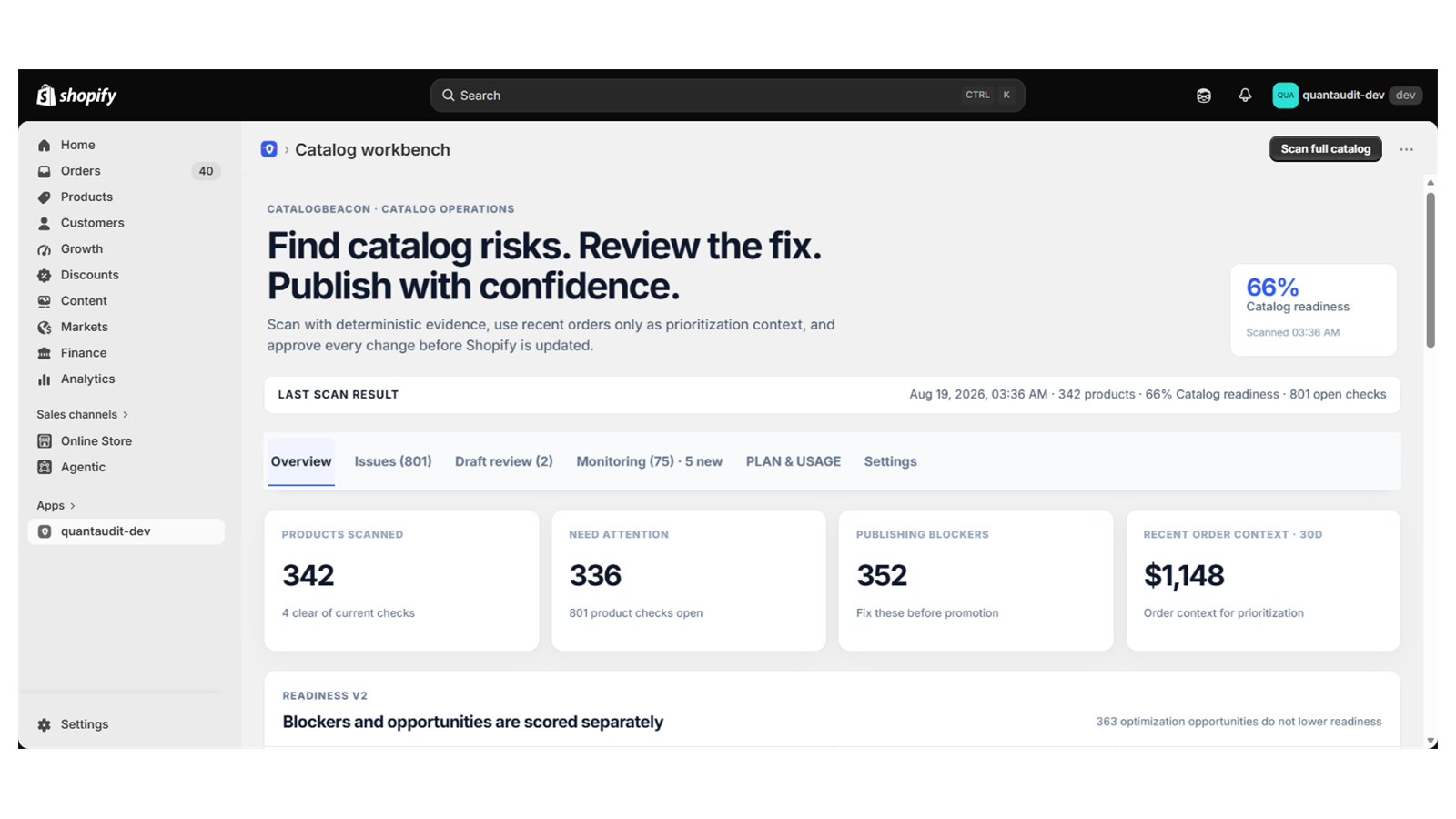Open the Sidekick assistant icon
Image resolution: width=1456 pixels, height=819 pixels.
1204,96
